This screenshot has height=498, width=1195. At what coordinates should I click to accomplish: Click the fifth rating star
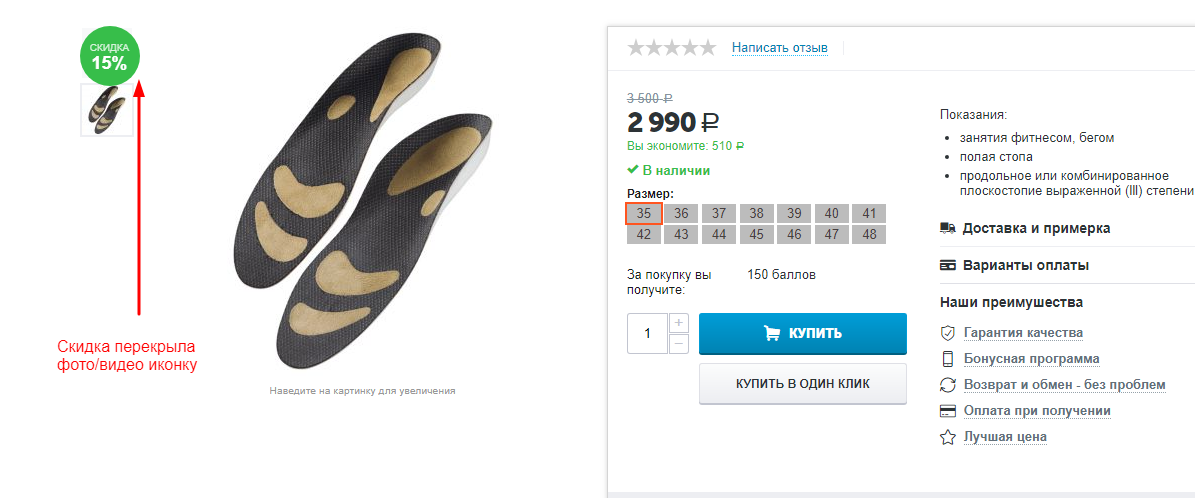(x=707, y=47)
